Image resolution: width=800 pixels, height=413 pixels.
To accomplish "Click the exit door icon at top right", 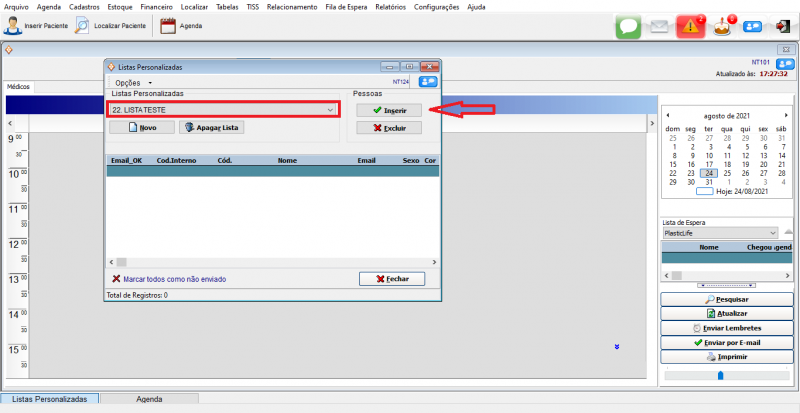I will point(783,27).
